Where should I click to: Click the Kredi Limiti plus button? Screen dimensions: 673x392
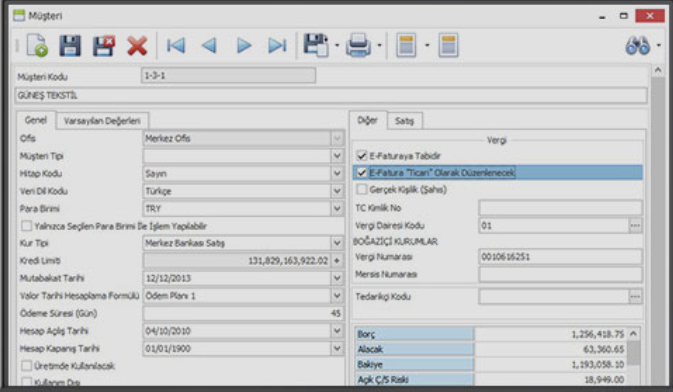(x=337, y=261)
